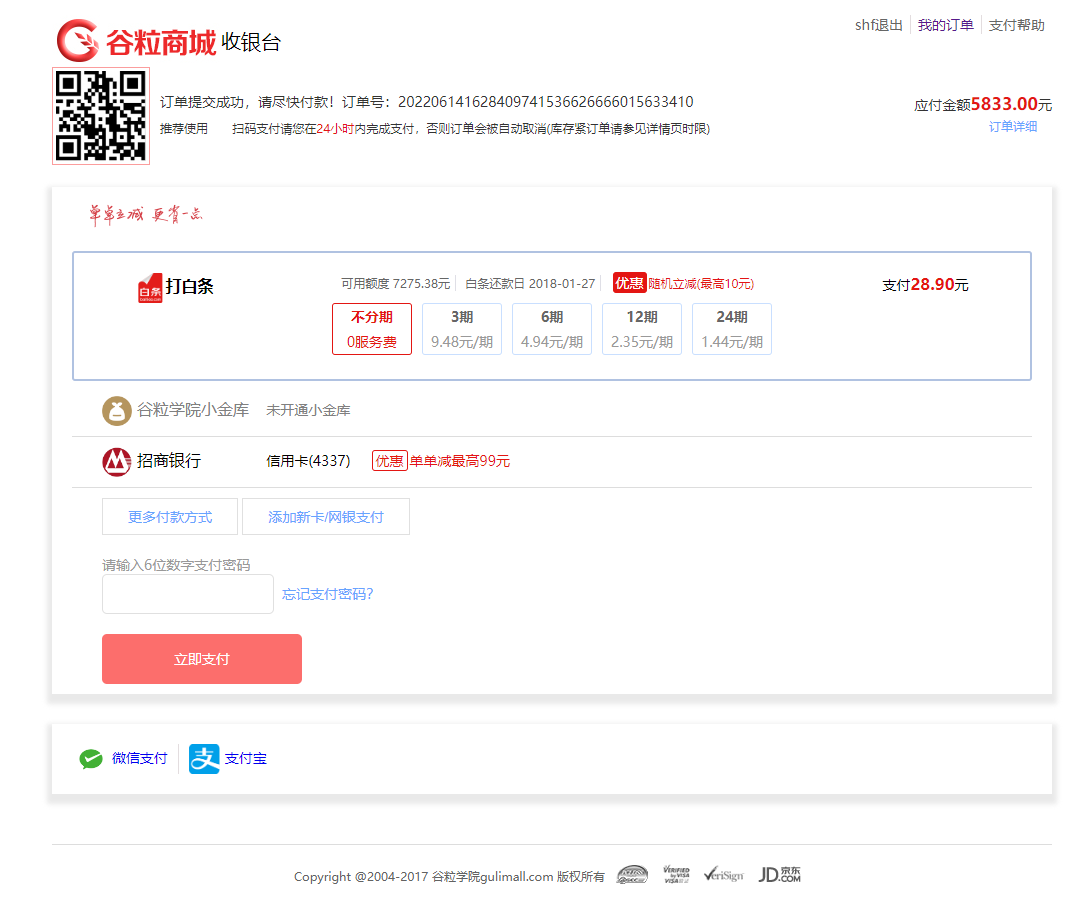Click the 谷粒商城 red logo icon
This screenshot has width=1082, height=907.
pos(78,40)
